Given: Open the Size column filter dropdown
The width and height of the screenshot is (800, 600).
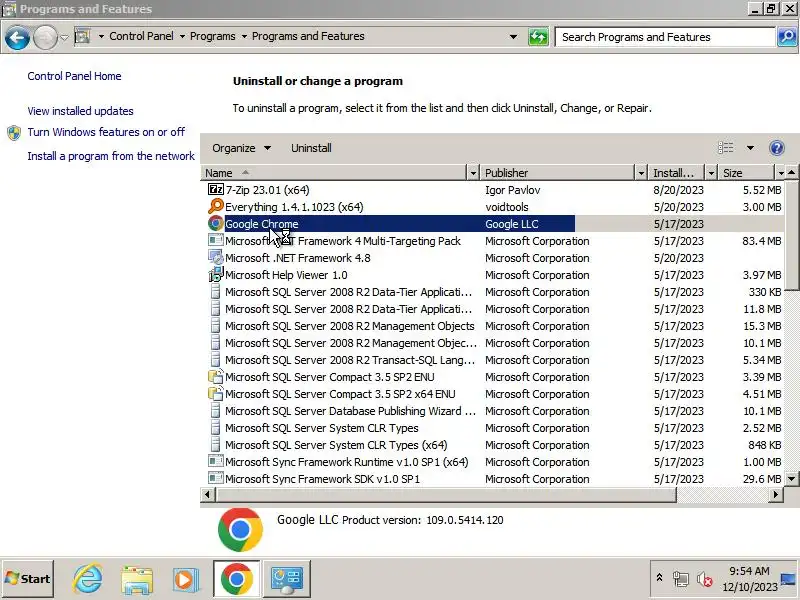Looking at the screenshot, I should [781, 173].
